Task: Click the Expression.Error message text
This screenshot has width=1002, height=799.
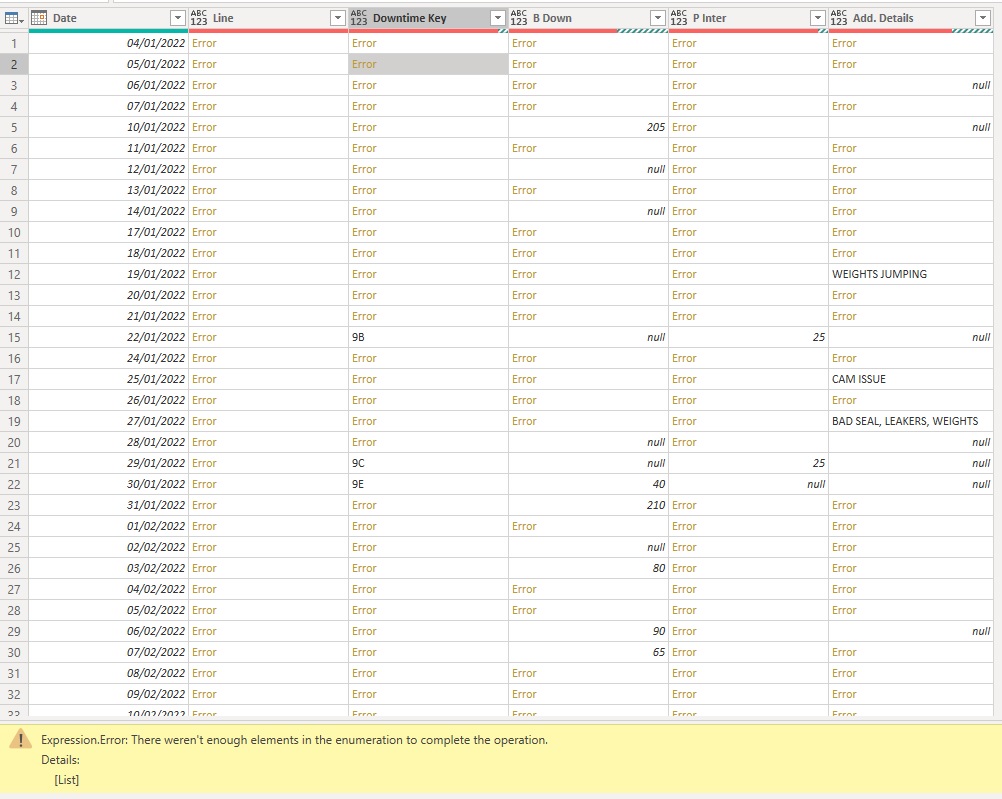Action: pos(295,740)
